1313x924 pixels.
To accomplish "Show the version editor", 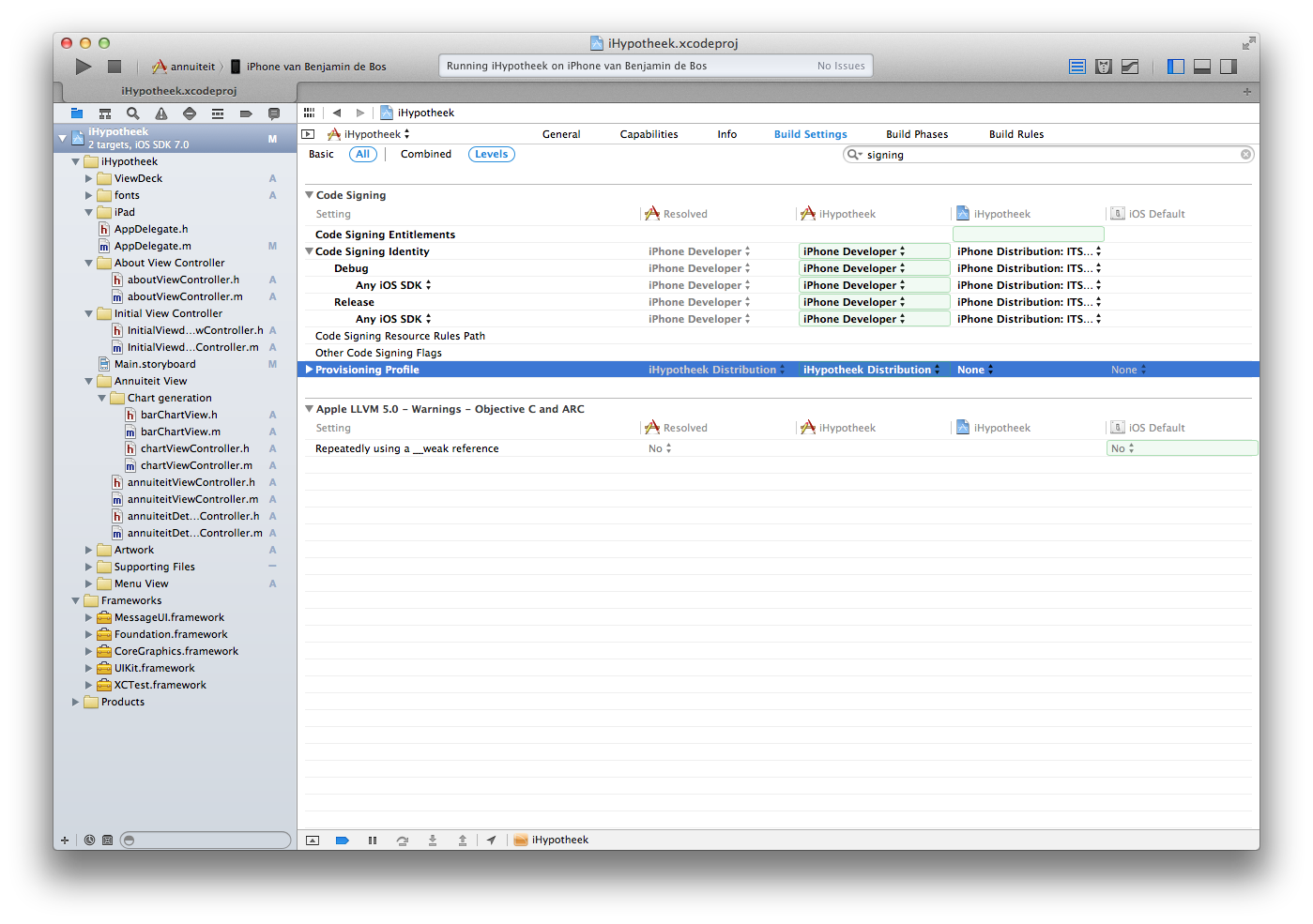I will (1130, 67).
